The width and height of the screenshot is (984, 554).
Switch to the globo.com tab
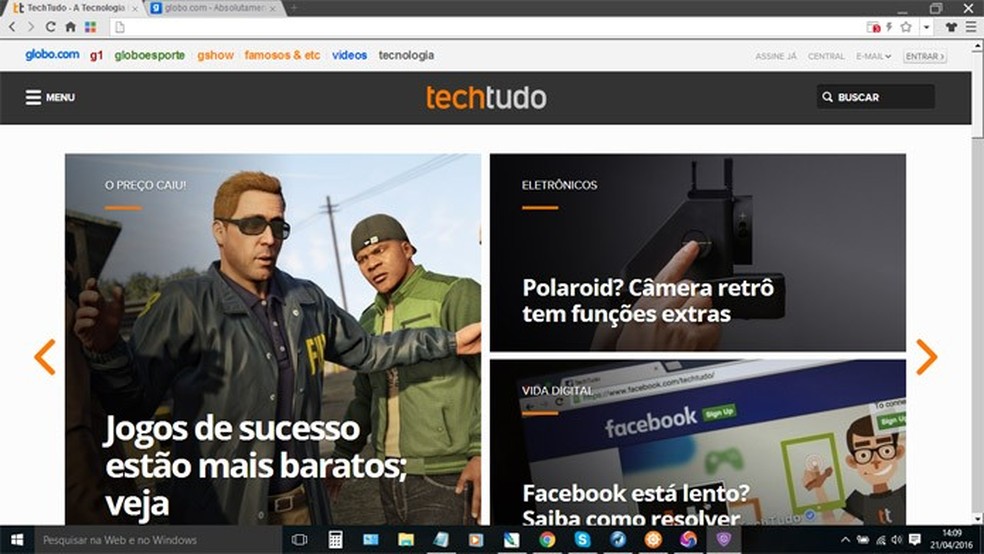tap(215, 8)
